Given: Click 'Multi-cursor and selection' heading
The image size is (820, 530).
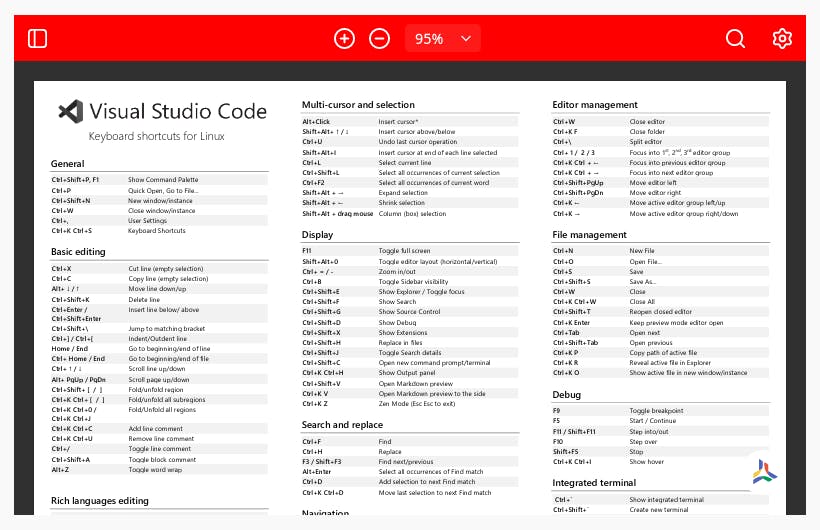Looking at the screenshot, I should click(358, 105).
